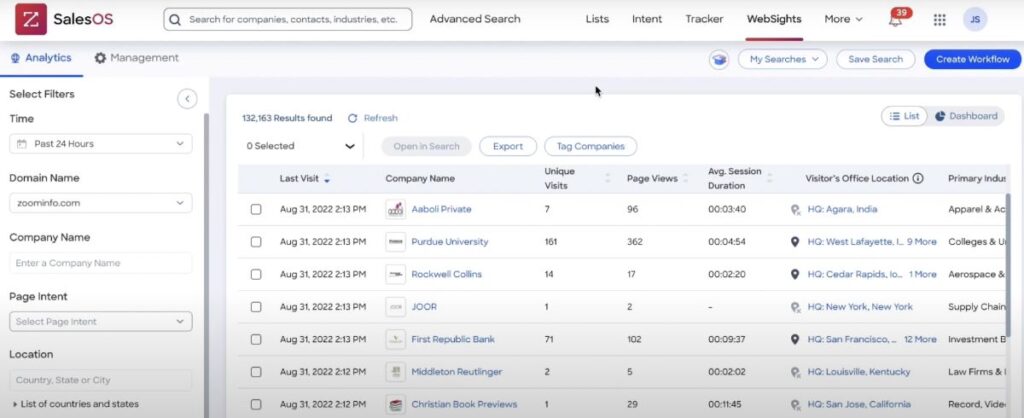
Task: Open the JS user avatar menu
Action: [975, 20]
